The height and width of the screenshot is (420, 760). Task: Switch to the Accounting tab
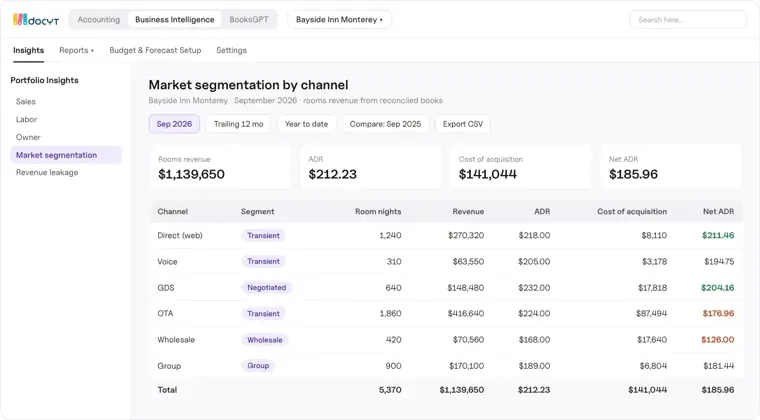click(x=99, y=20)
